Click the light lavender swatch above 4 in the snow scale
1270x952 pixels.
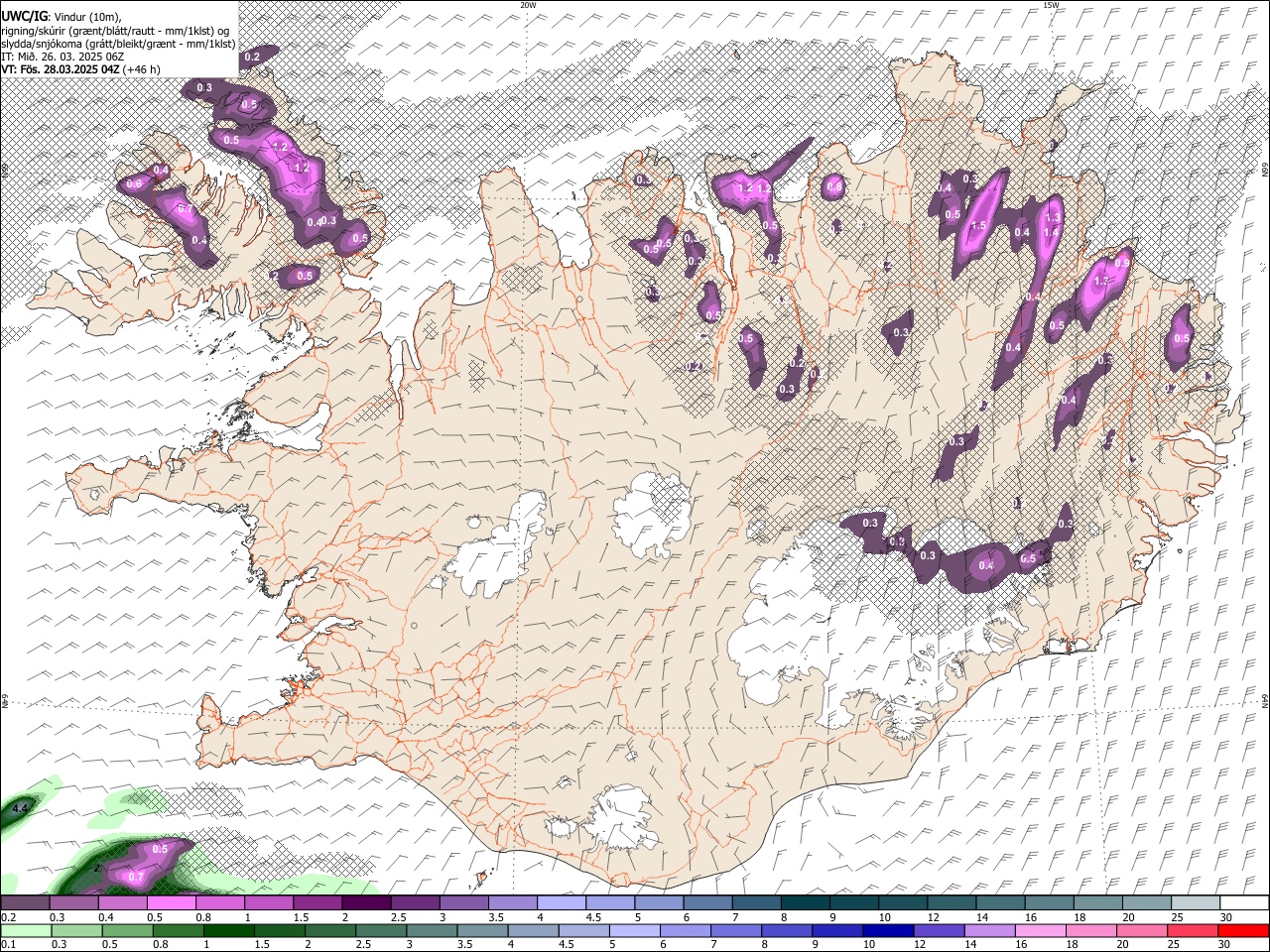point(561,902)
